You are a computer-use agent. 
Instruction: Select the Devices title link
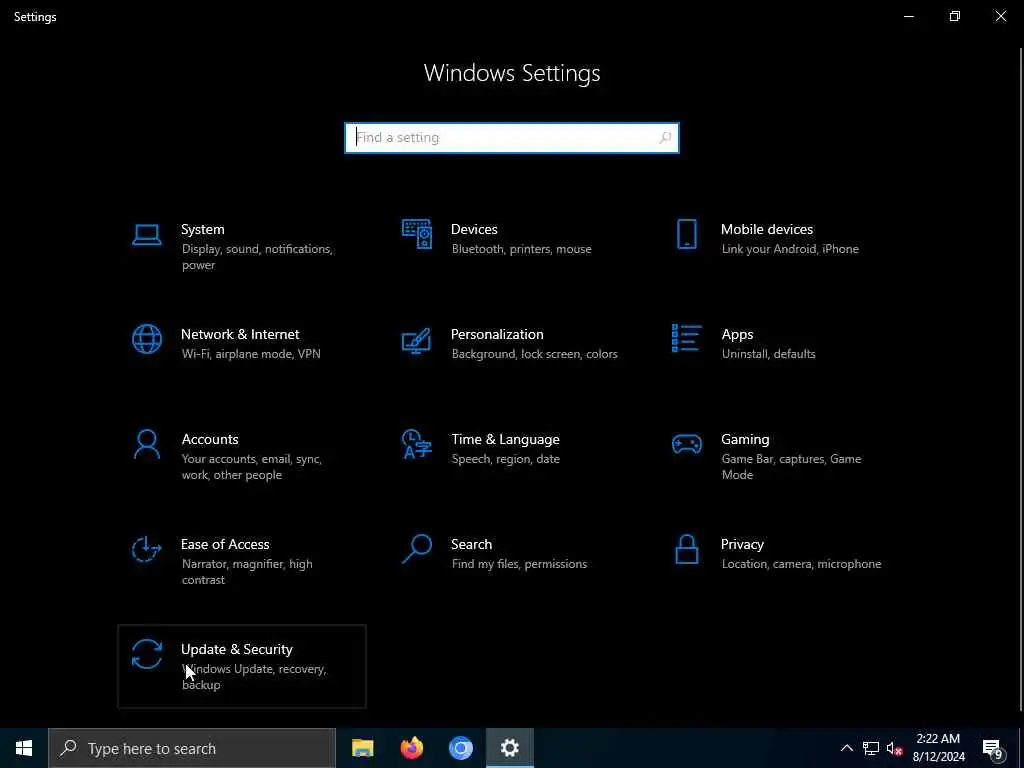click(x=474, y=229)
